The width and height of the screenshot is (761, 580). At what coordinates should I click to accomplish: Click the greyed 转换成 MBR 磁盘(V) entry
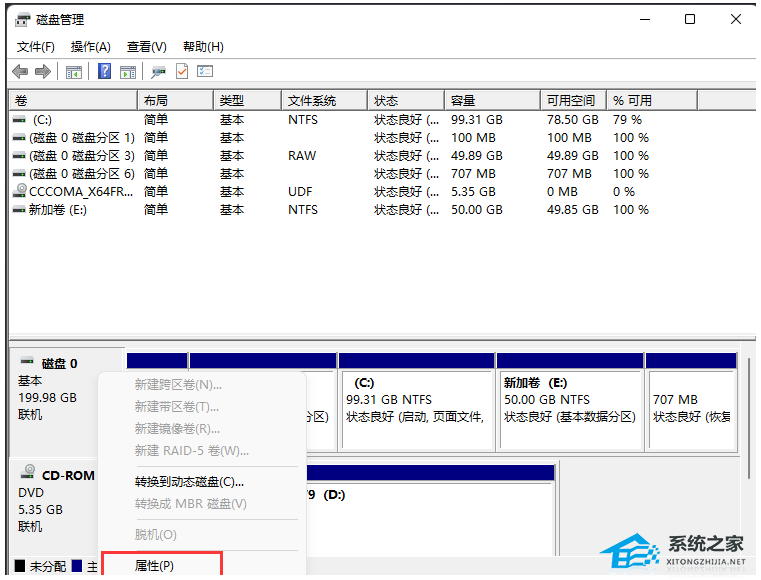coord(191,504)
